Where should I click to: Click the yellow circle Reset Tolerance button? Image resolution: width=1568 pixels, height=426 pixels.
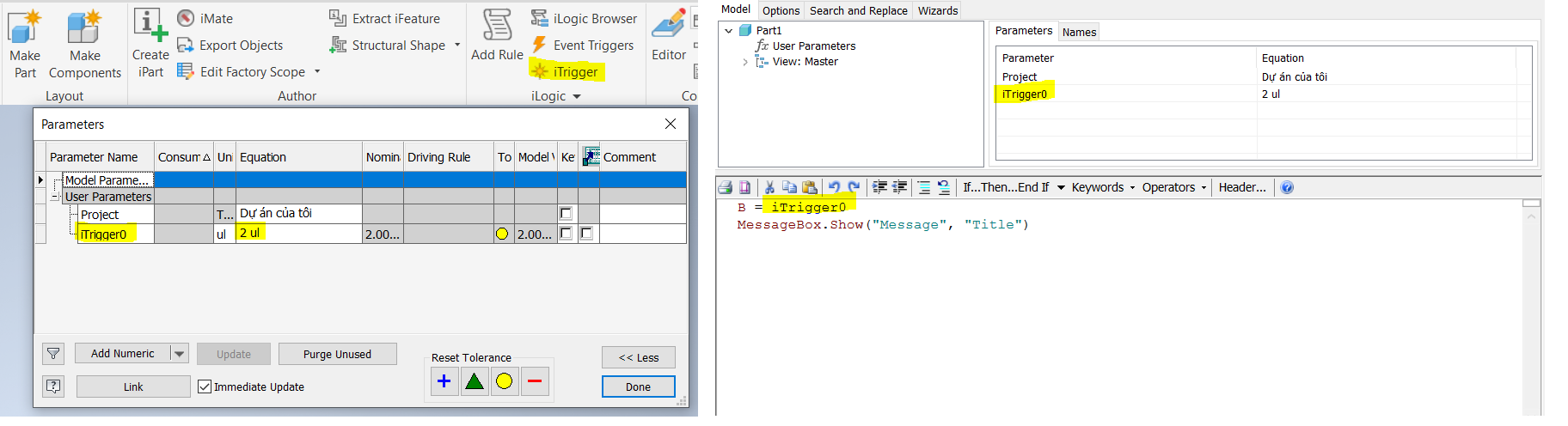(505, 381)
